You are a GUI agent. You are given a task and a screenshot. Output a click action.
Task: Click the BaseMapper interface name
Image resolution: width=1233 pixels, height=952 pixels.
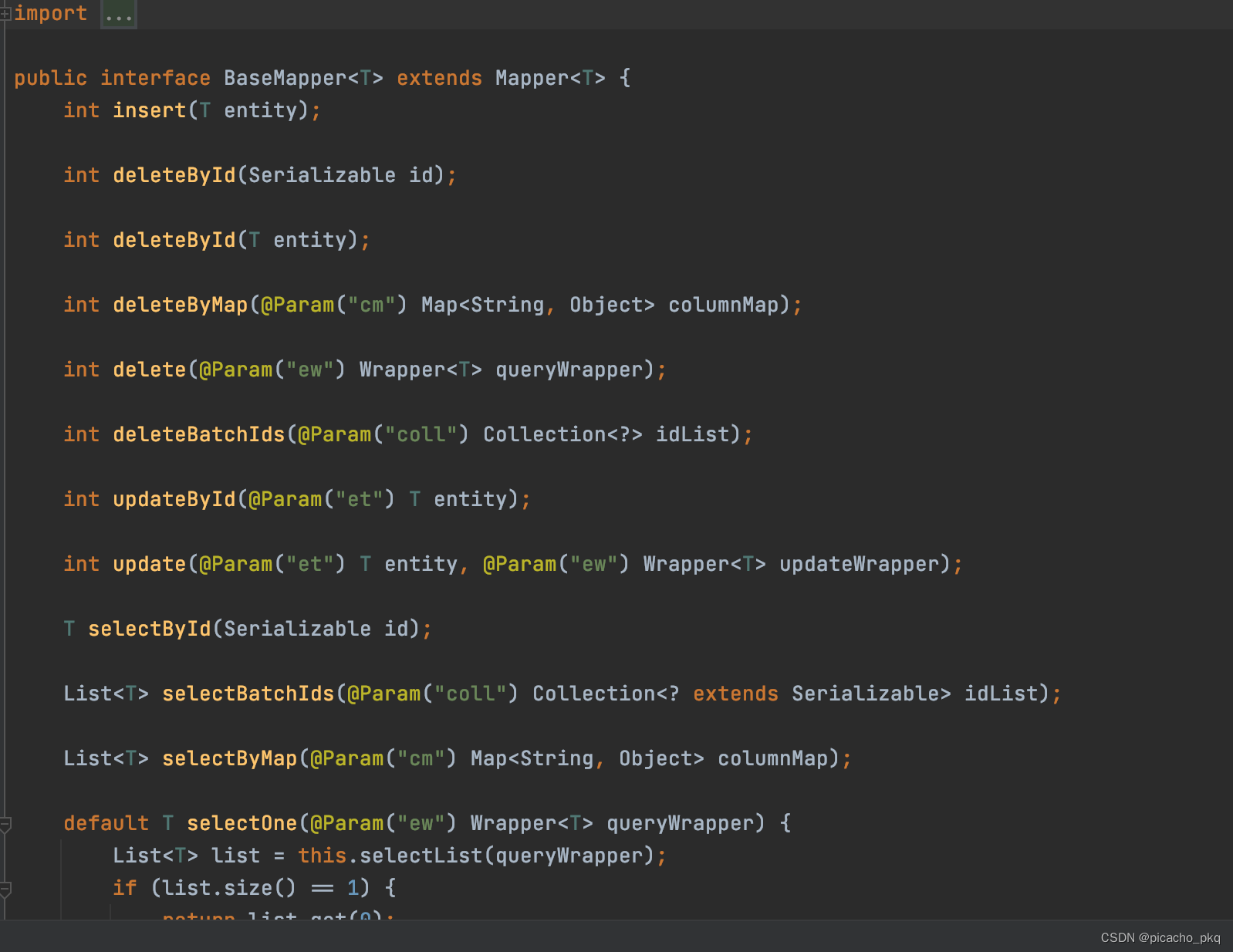[285, 78]
